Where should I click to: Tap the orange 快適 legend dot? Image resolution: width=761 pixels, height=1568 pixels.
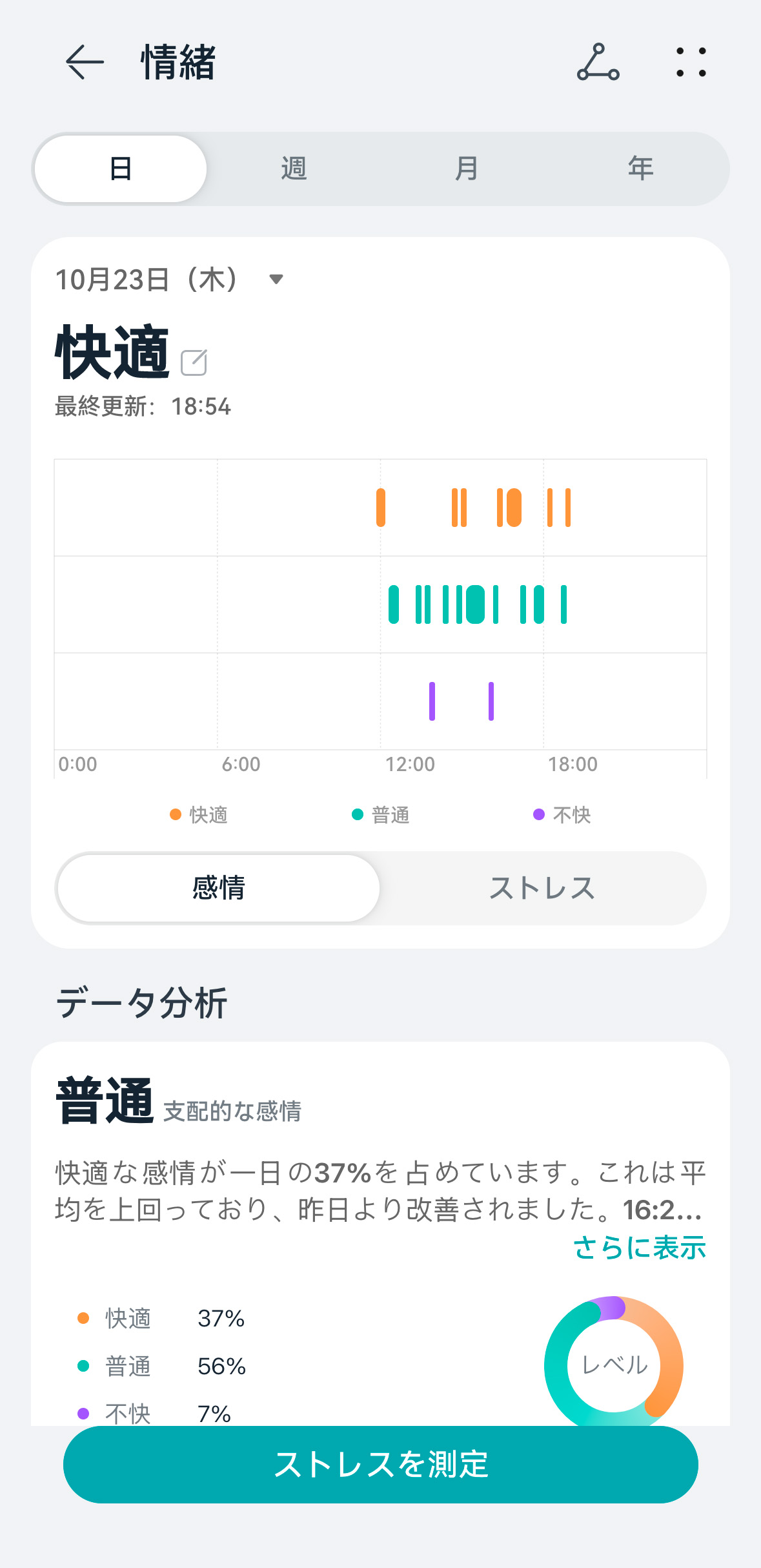(x=176, y=814)
